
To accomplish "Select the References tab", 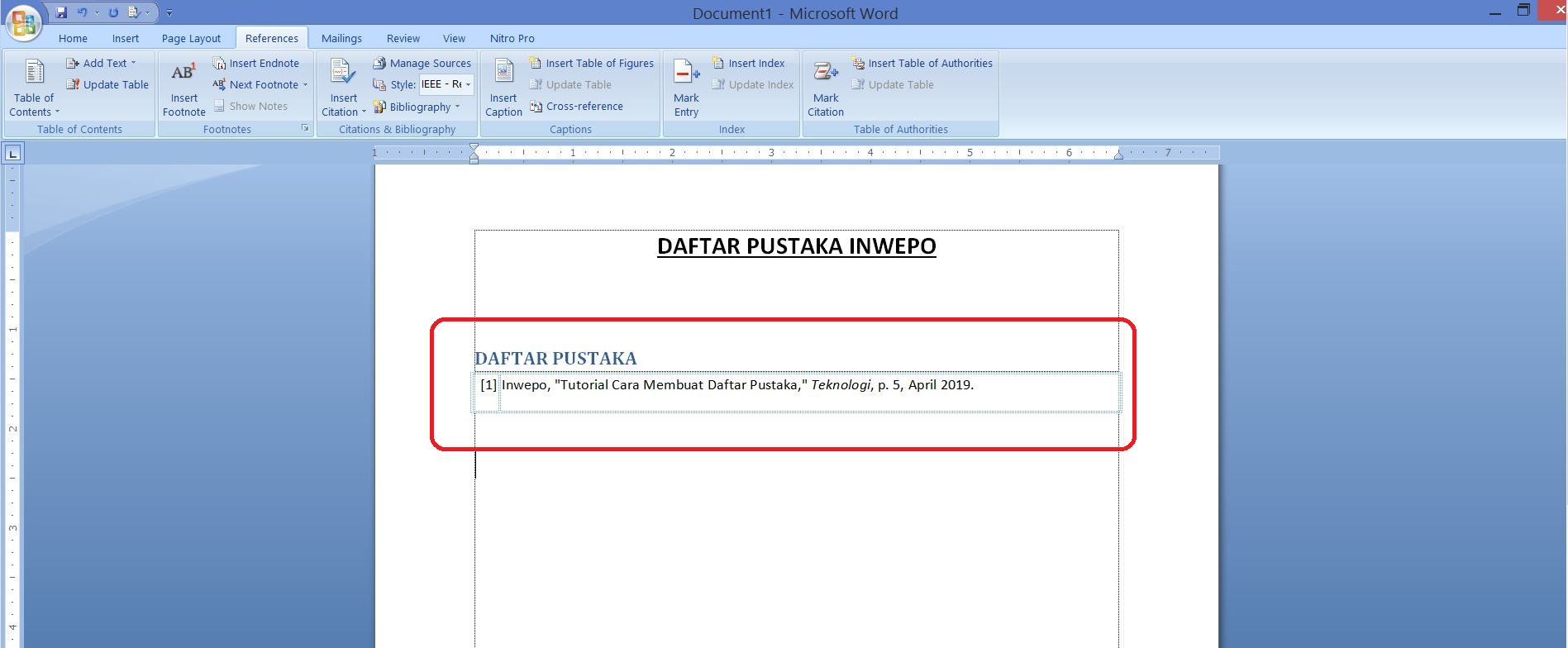I will click(272, 38).
